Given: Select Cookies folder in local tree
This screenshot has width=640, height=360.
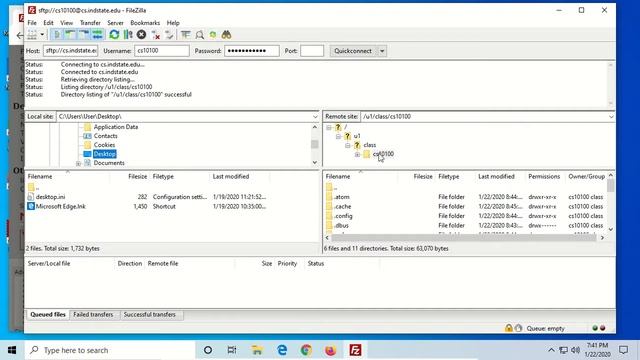Looking at the screenshot, I should pos(104,145).
